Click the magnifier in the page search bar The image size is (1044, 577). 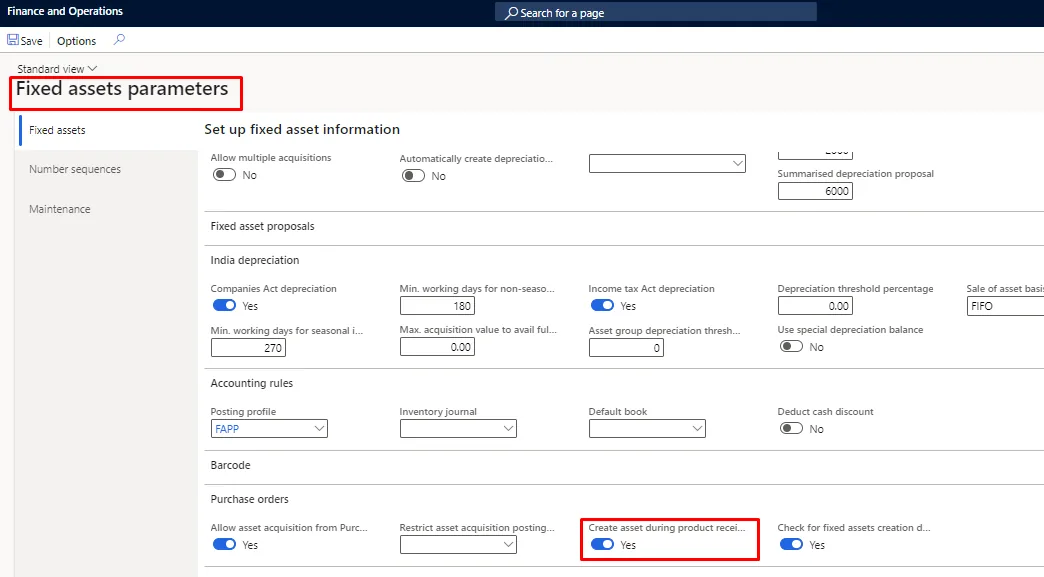click(x=511, y=13)
